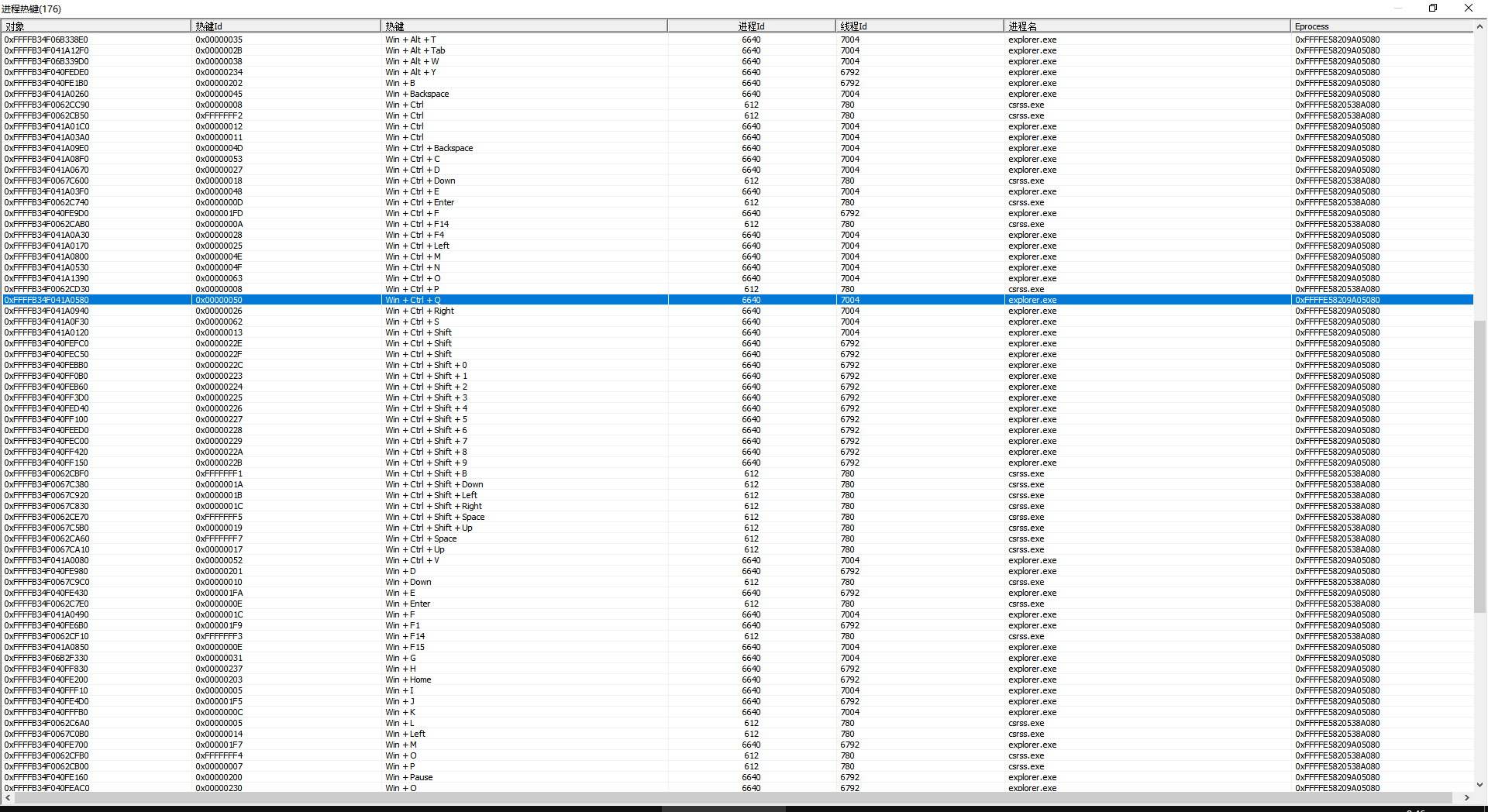Sort by the 热键Id column header
Image resolution: width=1488 pixels, height=812 pixels.
pos(285,26)
